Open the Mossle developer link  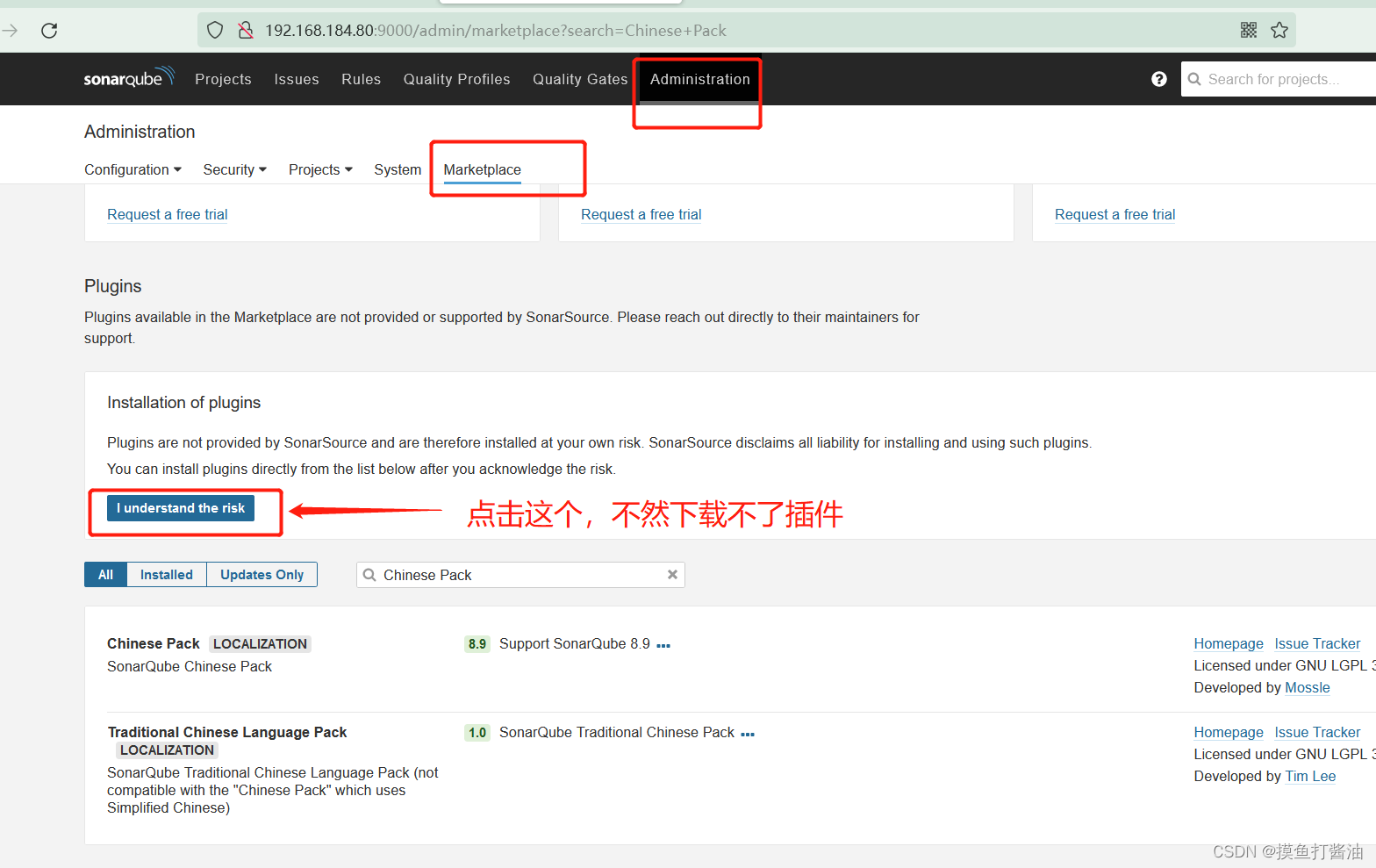[x=1308, y=687]
